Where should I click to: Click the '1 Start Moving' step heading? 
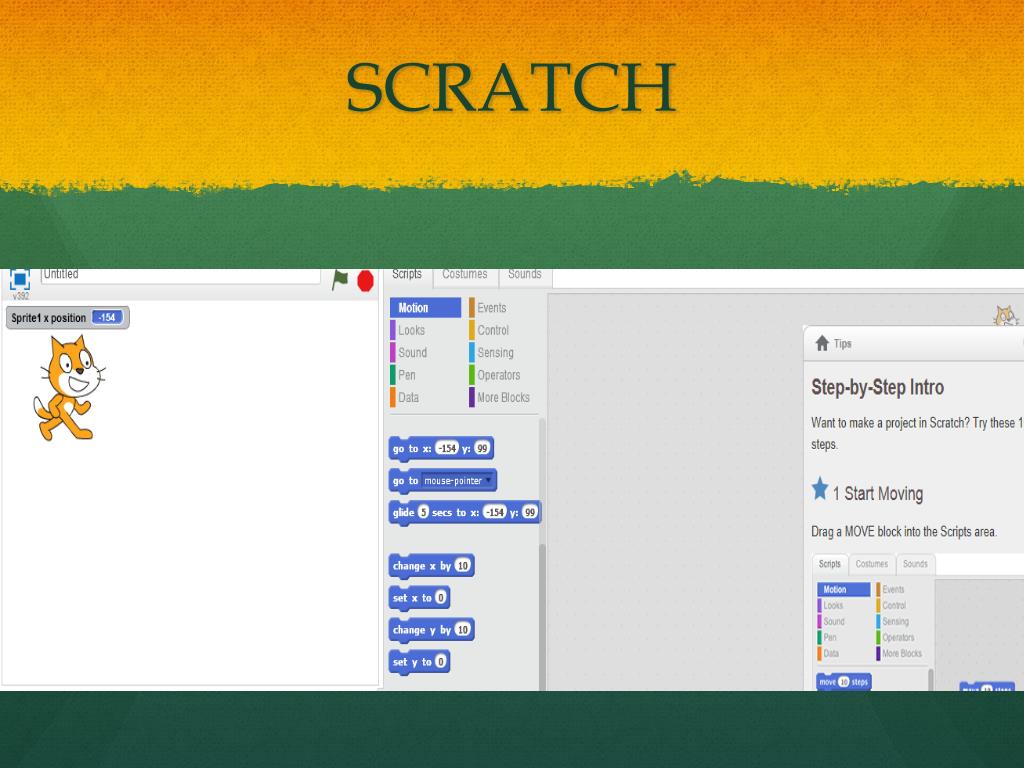click(x=878, y=494)
